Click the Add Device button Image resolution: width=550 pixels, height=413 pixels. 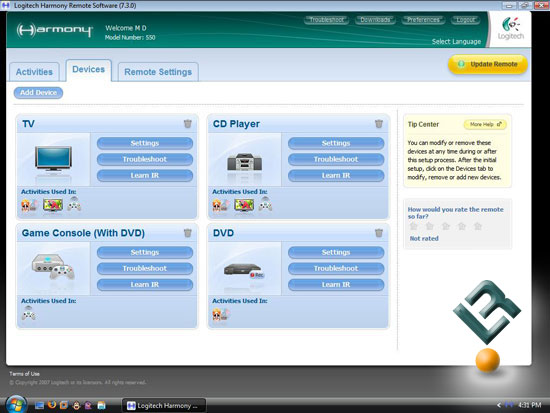click(39, 93)
